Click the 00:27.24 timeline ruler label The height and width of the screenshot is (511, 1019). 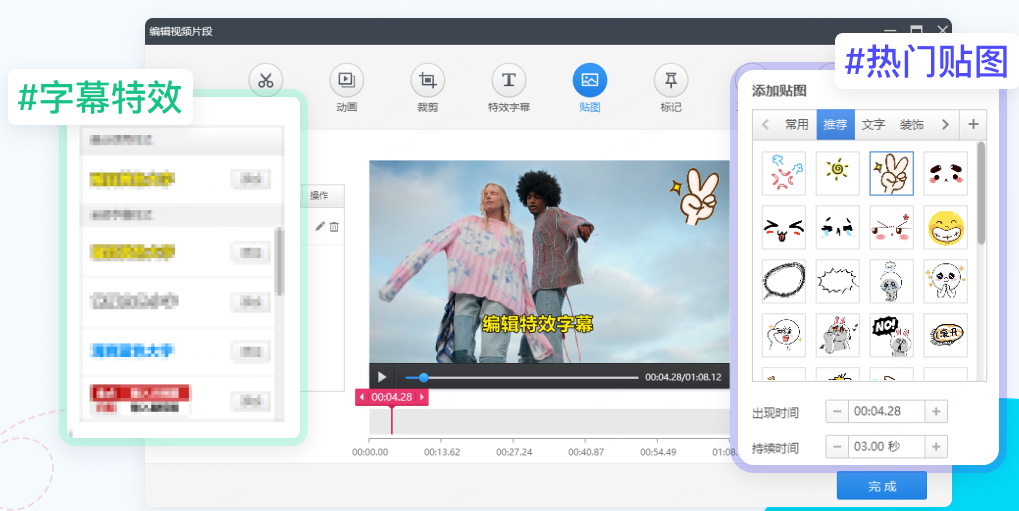tap(514, 452)
